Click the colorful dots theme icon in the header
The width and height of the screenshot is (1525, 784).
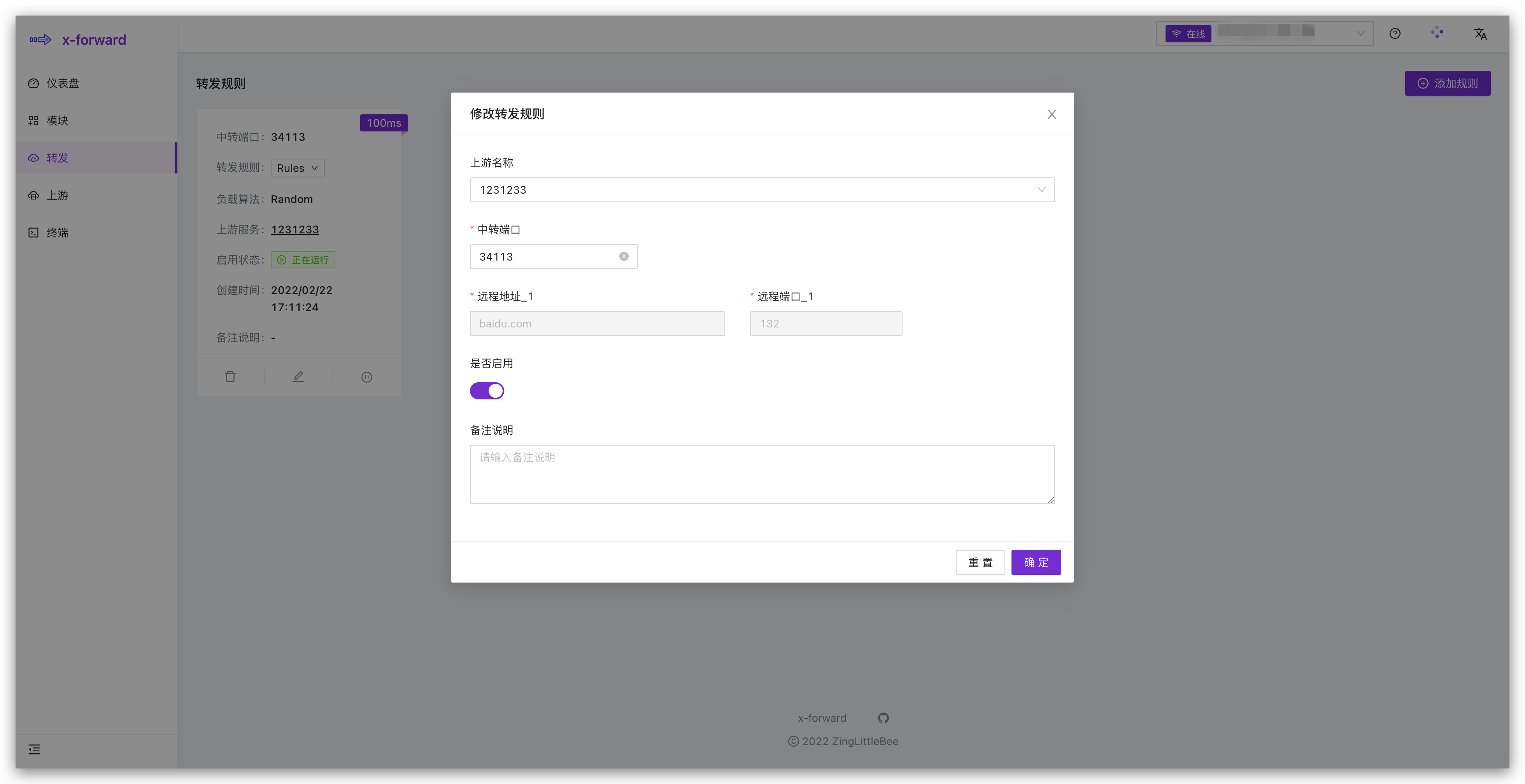[x=1437, y=33]
